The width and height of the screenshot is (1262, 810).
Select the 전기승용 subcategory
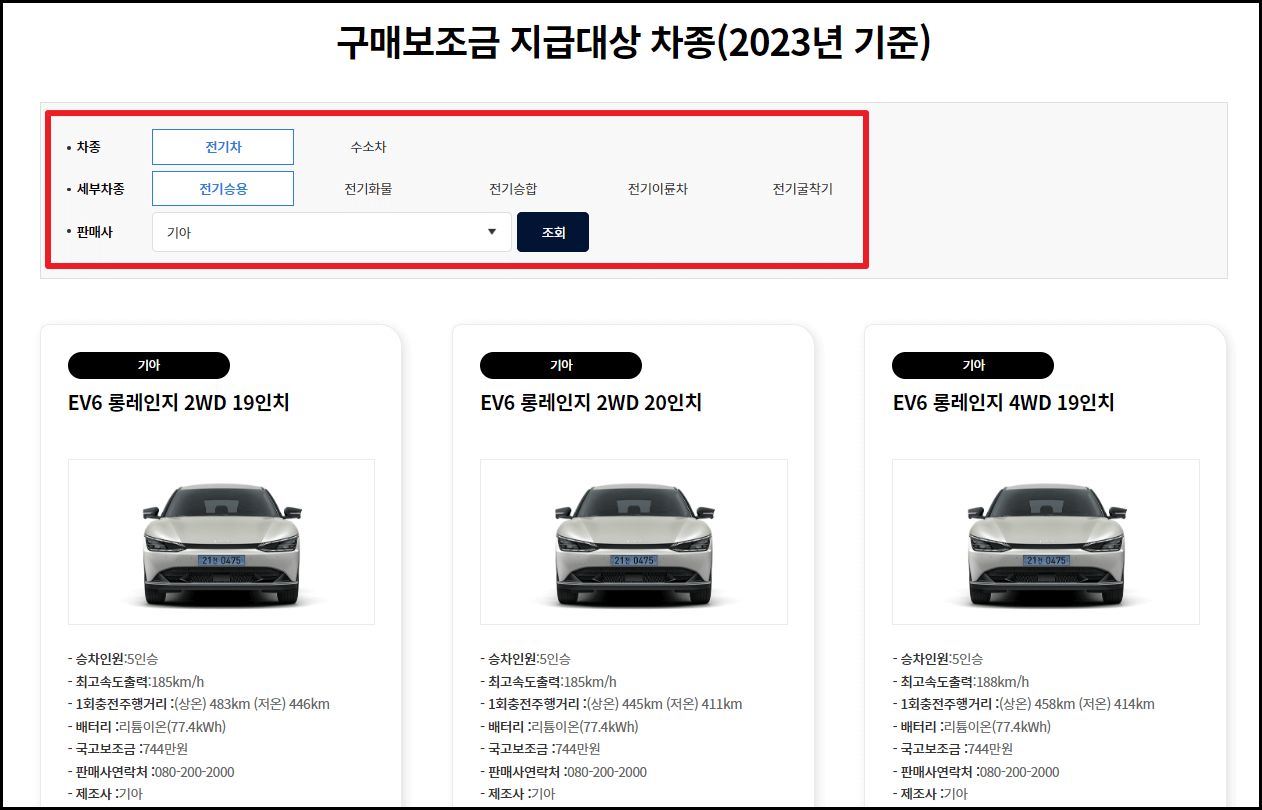tap(222, 188)
